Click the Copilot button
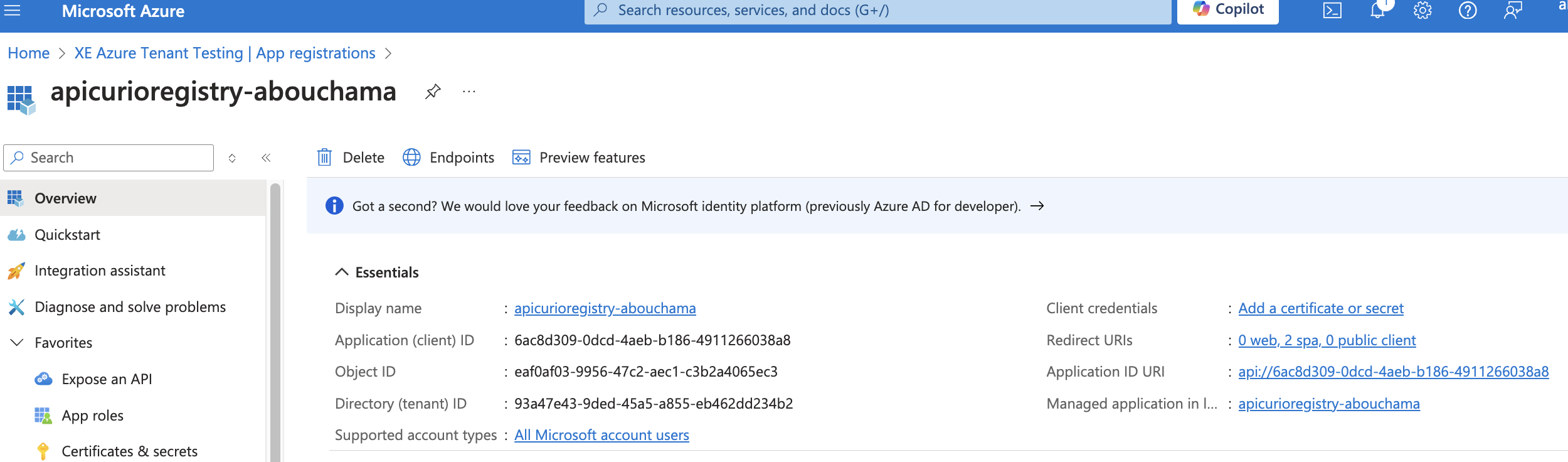The image size is (1568, 462). tap(1227, 10)
